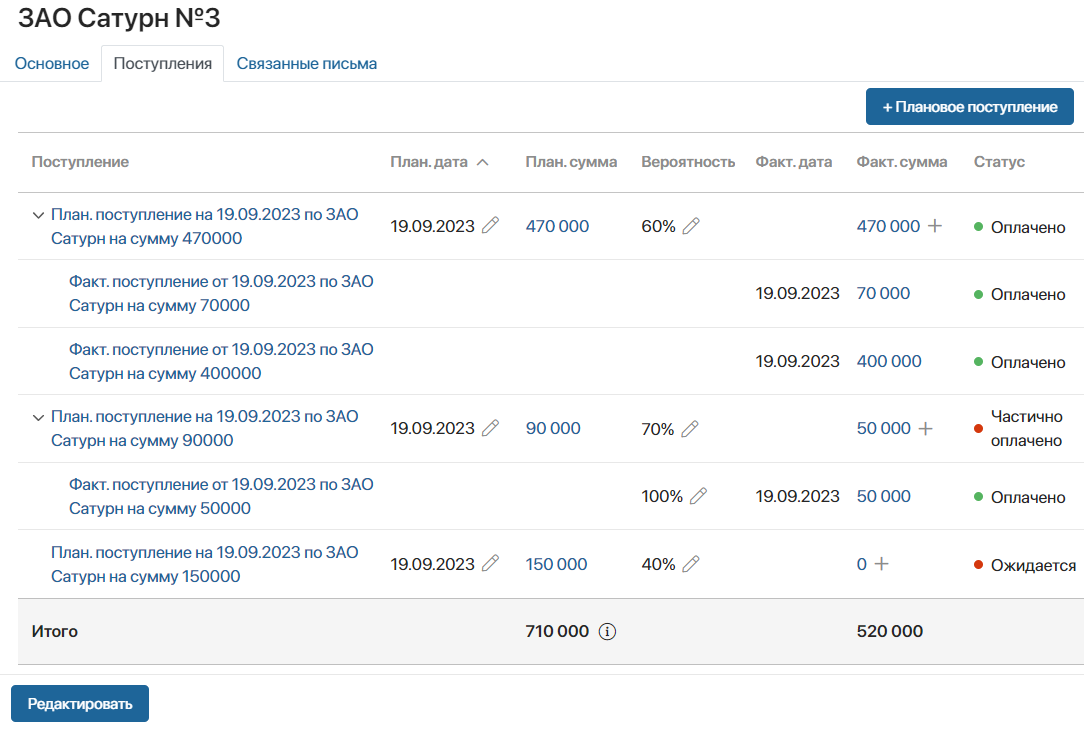The image size is (1084, 729).
Task: Open План. поступление на сумму 90000 link
Action: tap(205, 428)
